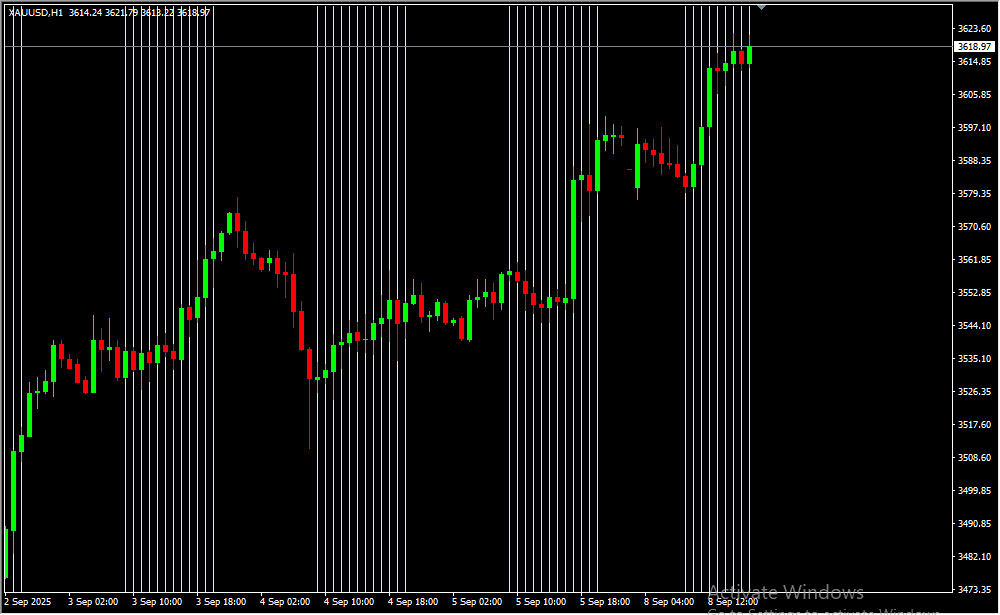Click the 5 Sep 02:00 time label
This screenshot has height=615, width=1000.
[477, 602]
